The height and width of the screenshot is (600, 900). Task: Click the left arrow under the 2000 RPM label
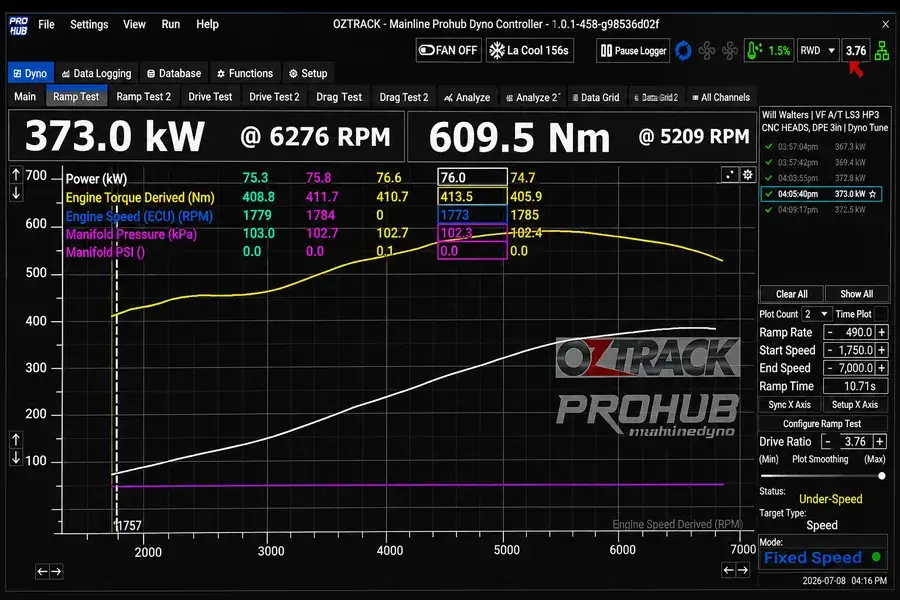[x=42, y=571]
